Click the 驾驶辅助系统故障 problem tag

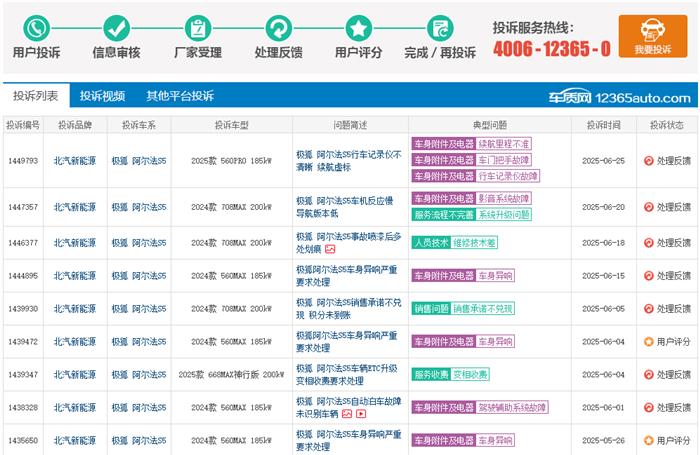pyautogui.click(x=512, y=407)
